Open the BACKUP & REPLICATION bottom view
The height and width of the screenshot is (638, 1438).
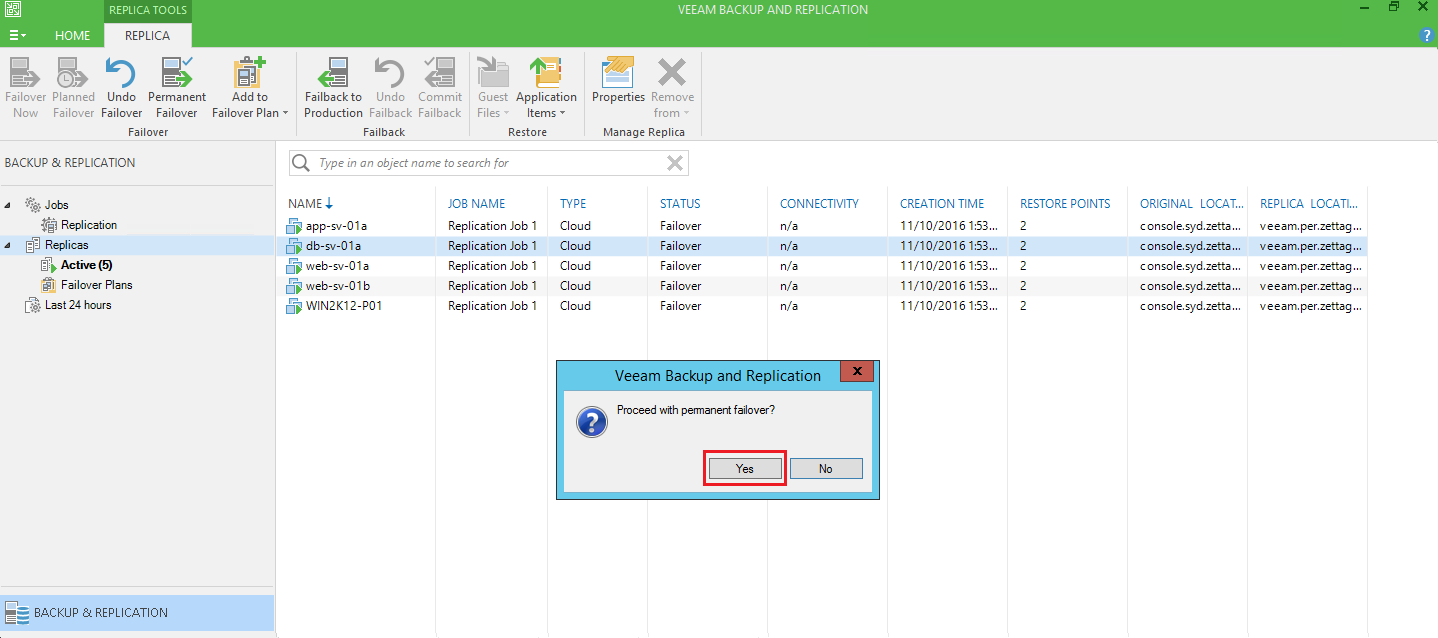coord(137,613)
